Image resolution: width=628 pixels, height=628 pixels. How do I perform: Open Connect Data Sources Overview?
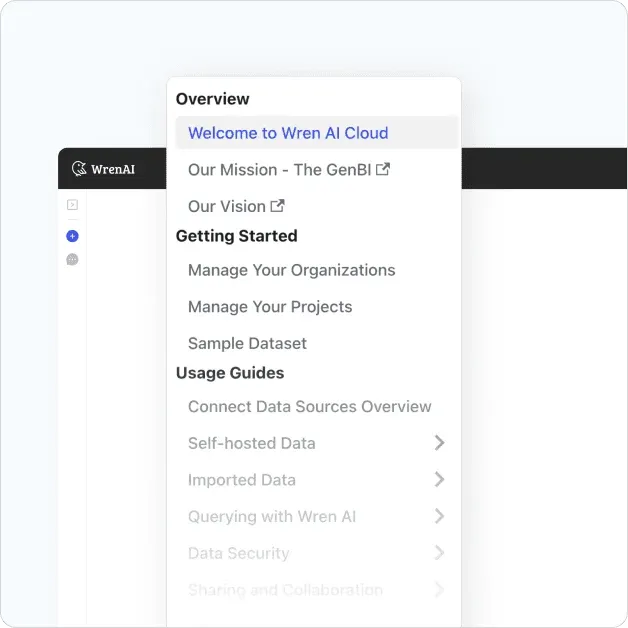(x=309, y=407)
